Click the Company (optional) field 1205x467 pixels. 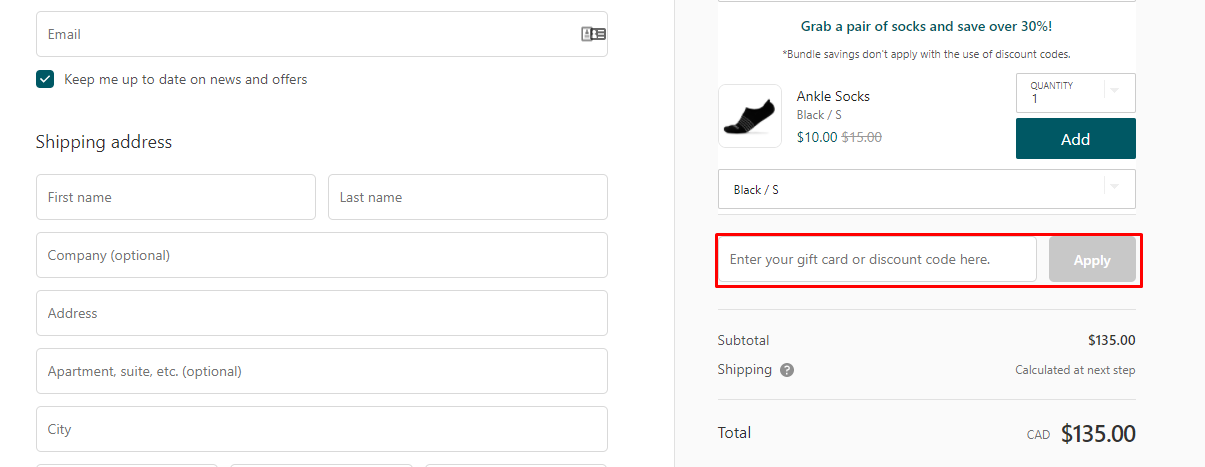click(x=321, y=255)
